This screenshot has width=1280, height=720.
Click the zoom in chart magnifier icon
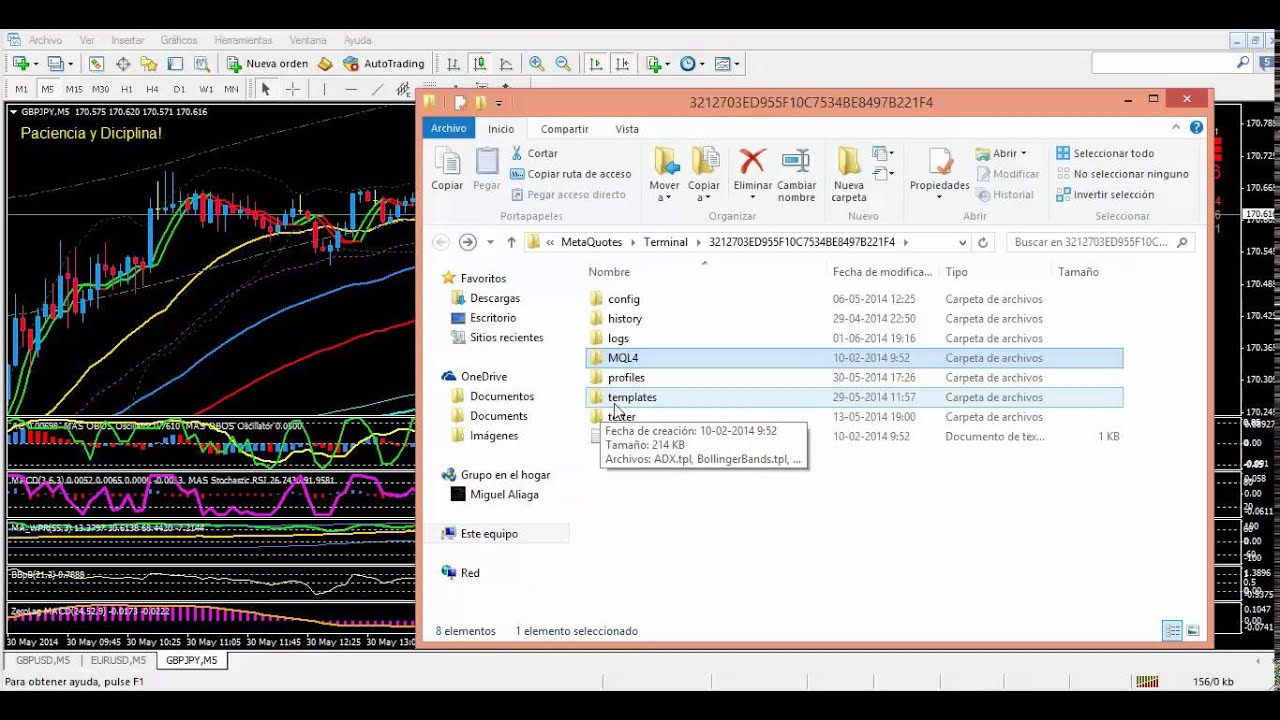click(537, 63)
